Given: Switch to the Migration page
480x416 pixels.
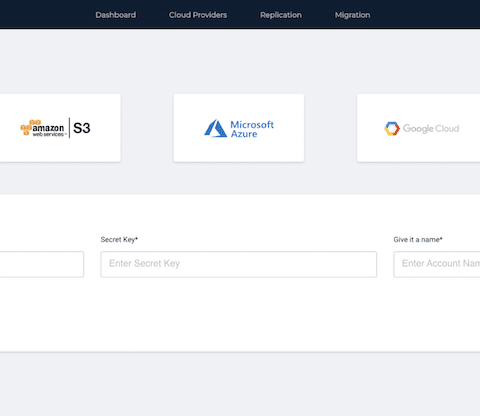Looking at the screenshot, I should click(352, 15).
